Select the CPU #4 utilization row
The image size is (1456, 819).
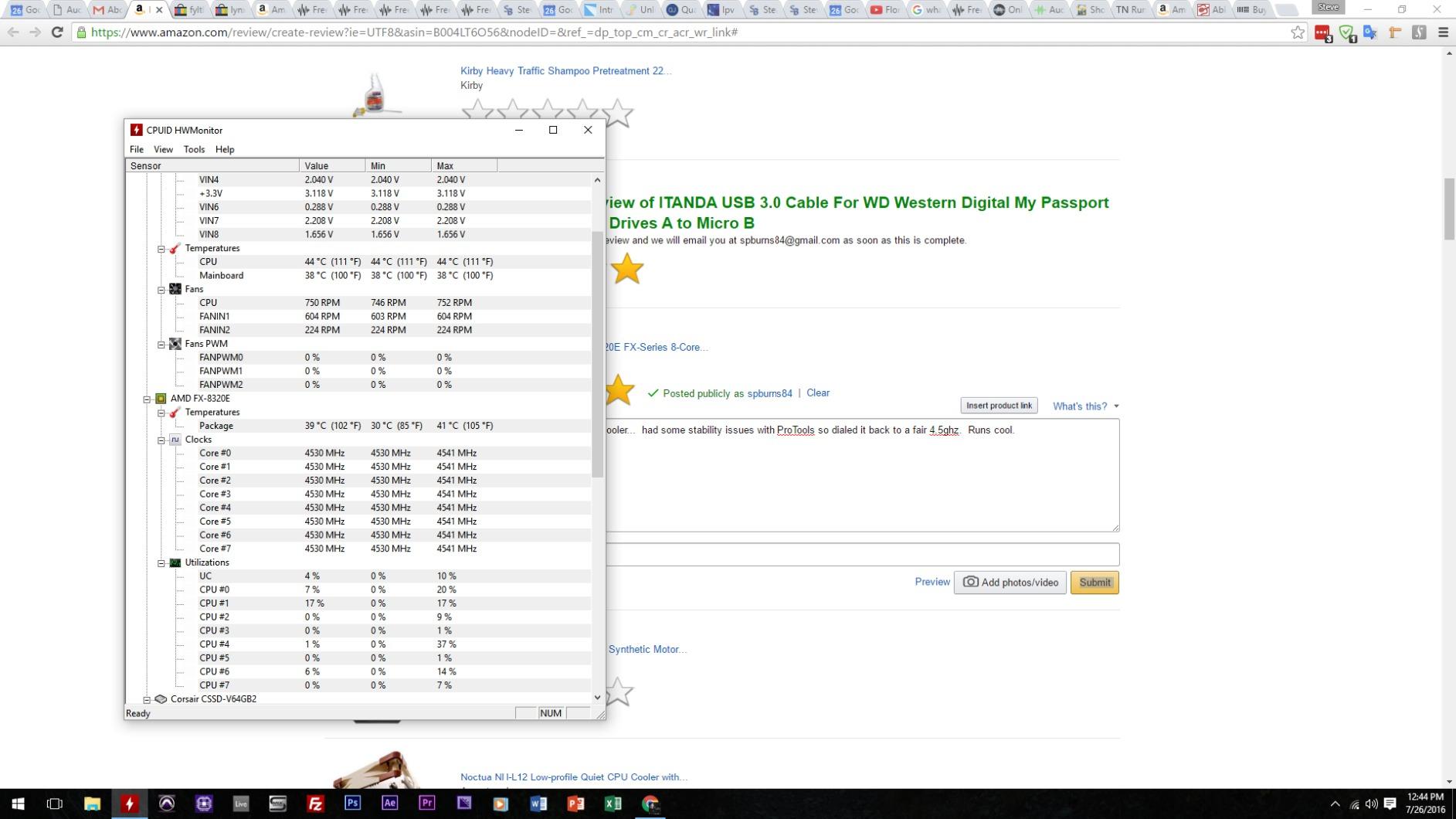359,644
